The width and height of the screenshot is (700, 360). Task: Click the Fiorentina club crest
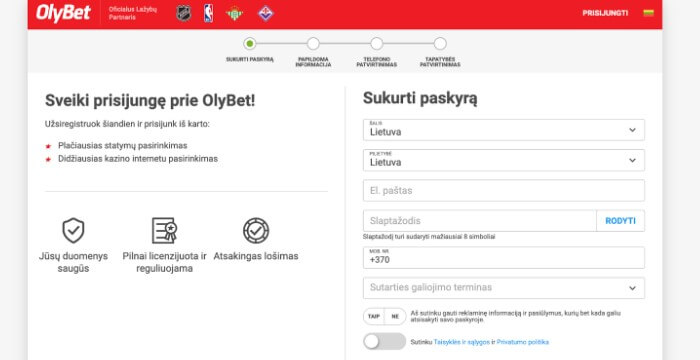click(x=266, y=13)
